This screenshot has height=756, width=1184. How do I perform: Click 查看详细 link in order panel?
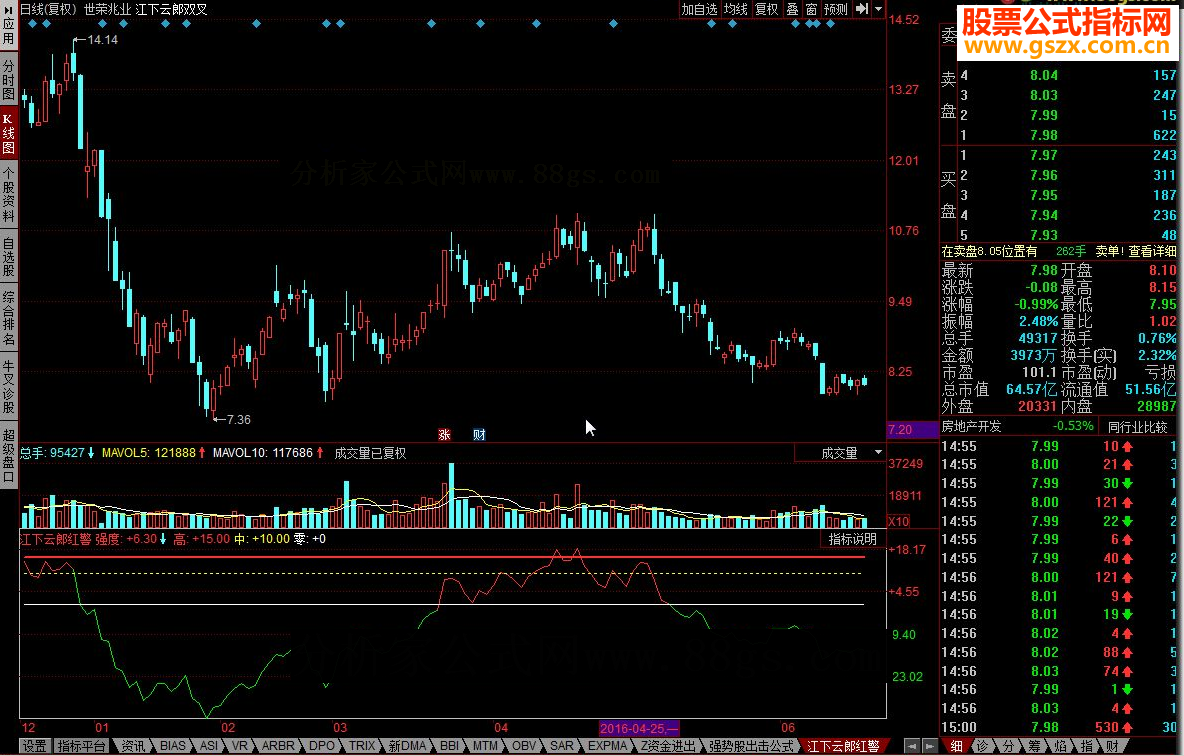(1150, 251)
